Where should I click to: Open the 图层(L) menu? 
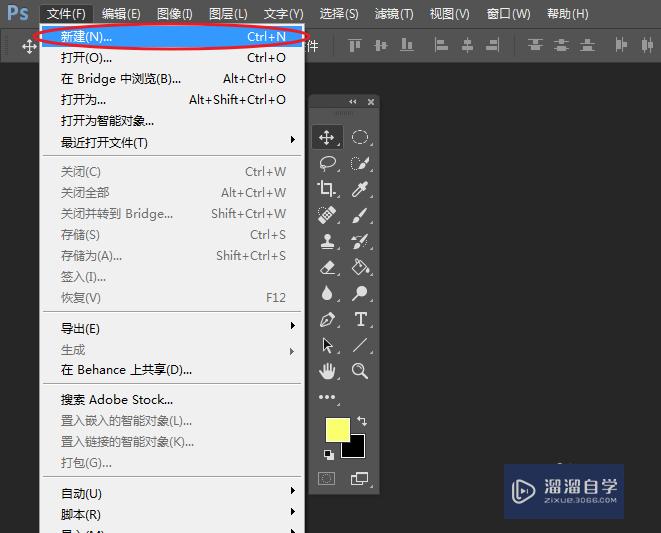pos(228,14)
